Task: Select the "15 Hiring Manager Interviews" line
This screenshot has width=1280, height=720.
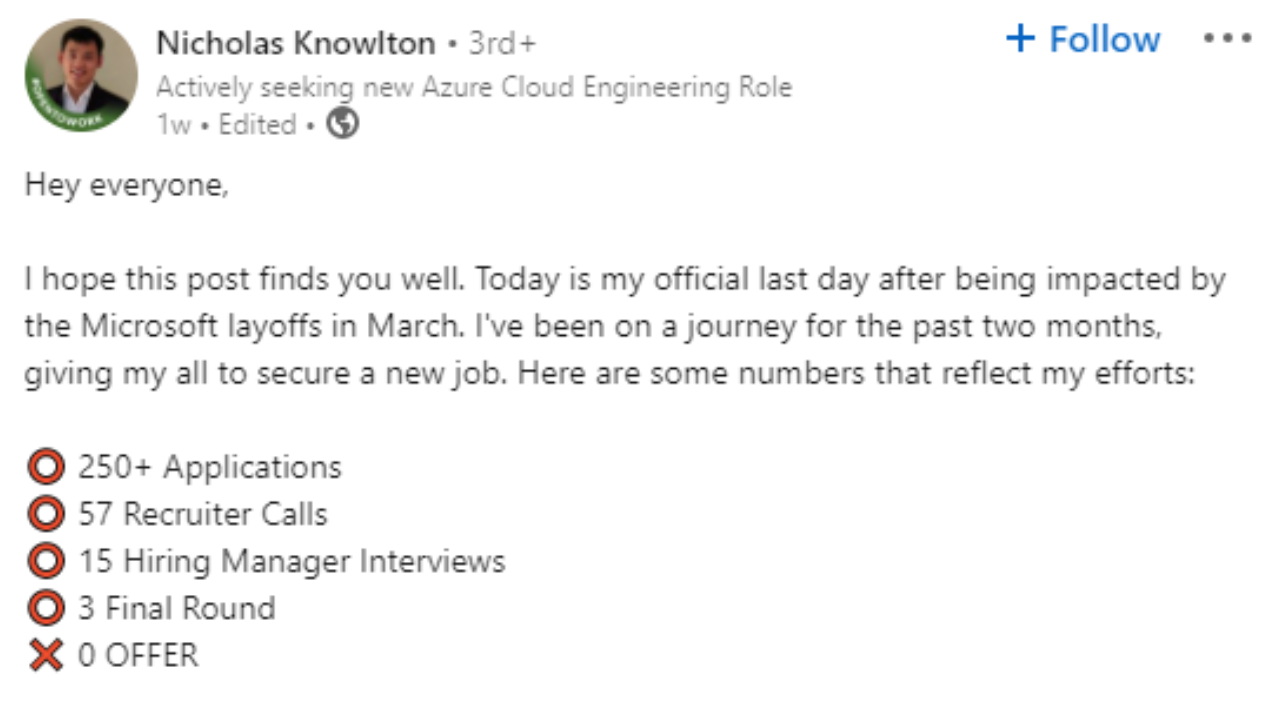Action: pyautogui.click(x=292, y=561)
